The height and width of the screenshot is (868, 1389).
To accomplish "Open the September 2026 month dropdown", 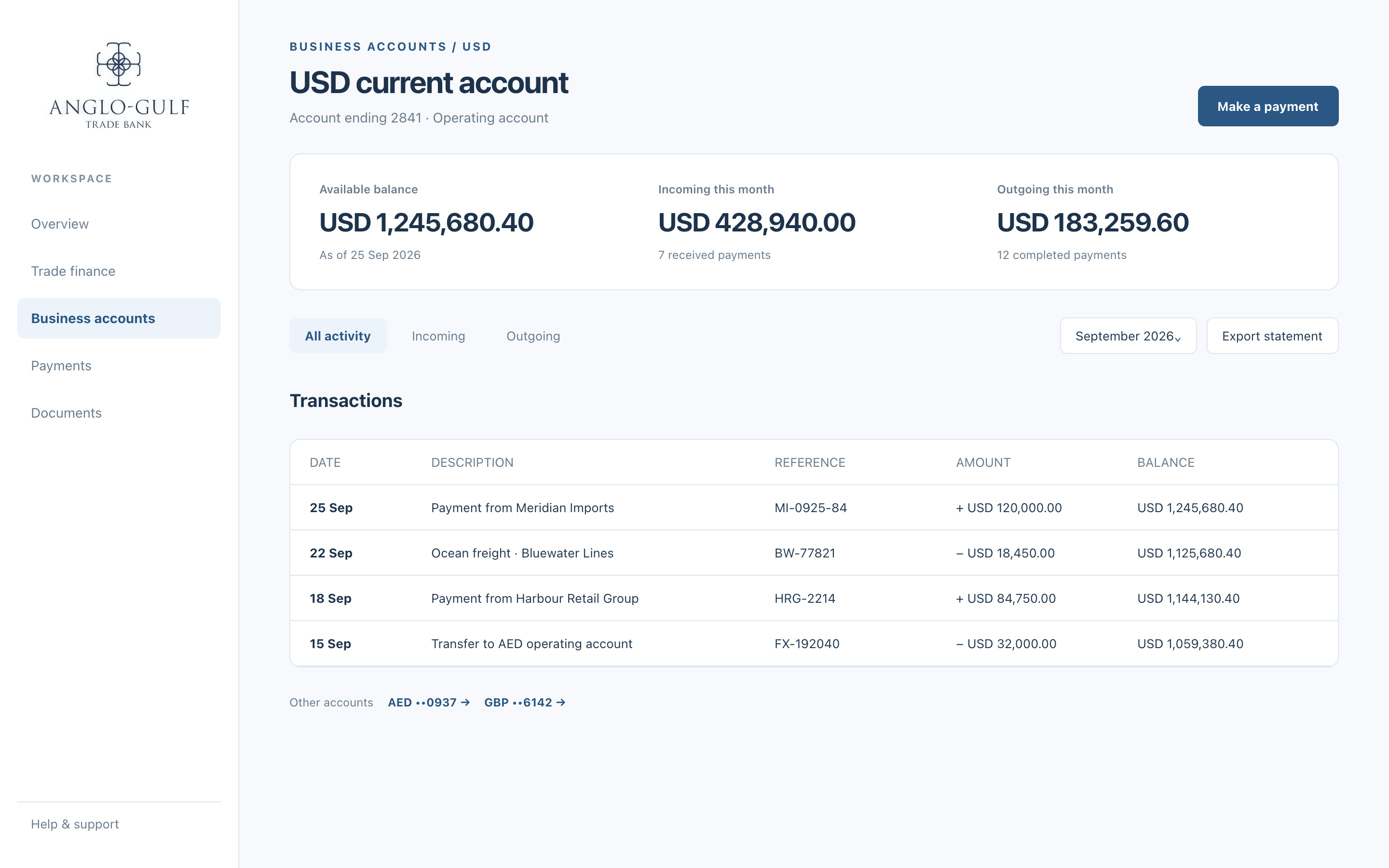I will pyautogui.click(x=1128, y=336).
